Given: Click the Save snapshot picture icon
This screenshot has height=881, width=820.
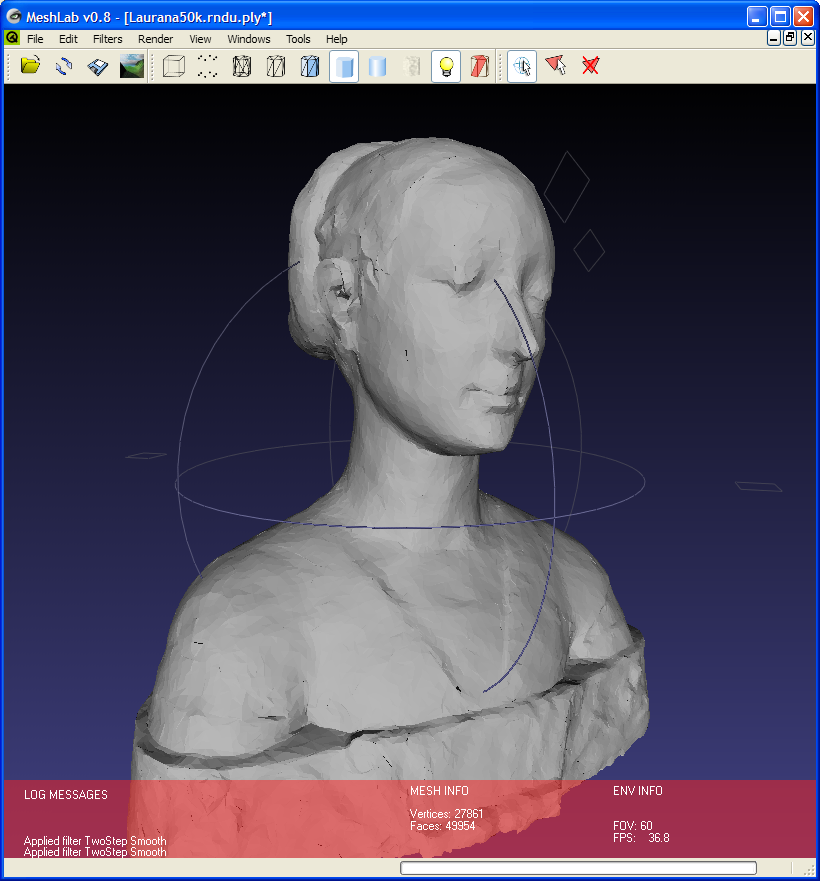Looking at the screenshot, I should tap(131, 67).
